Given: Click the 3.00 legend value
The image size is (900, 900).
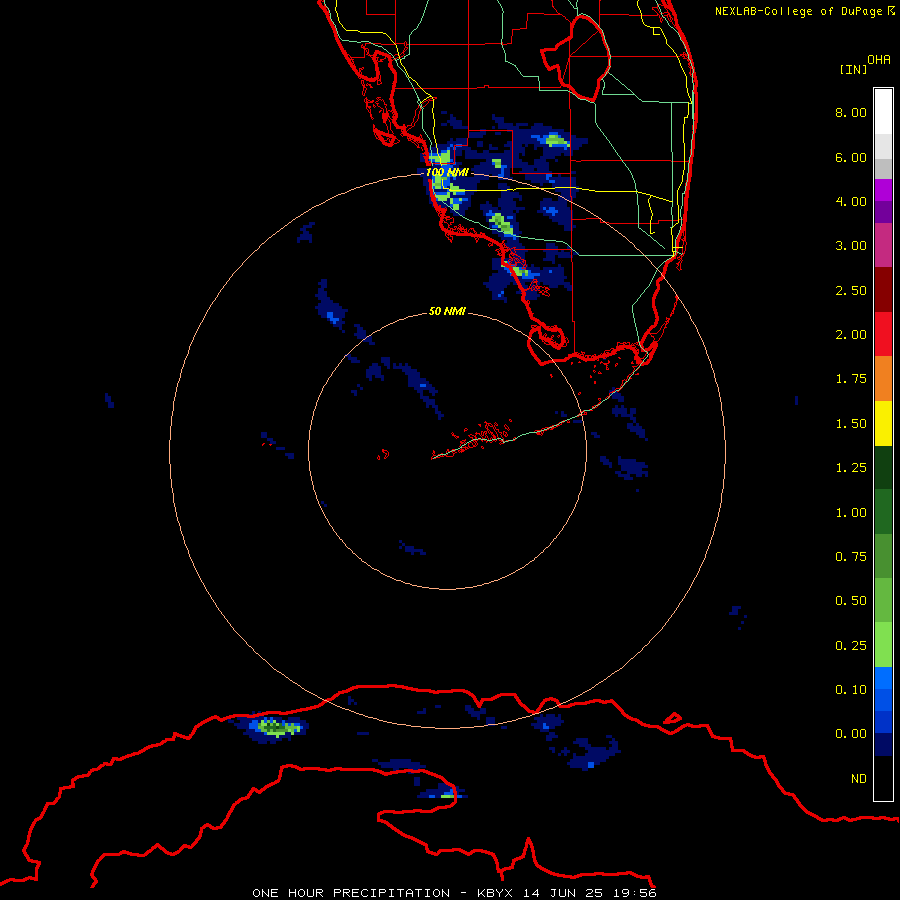Looking at the screenshot, I should point(851,246).
